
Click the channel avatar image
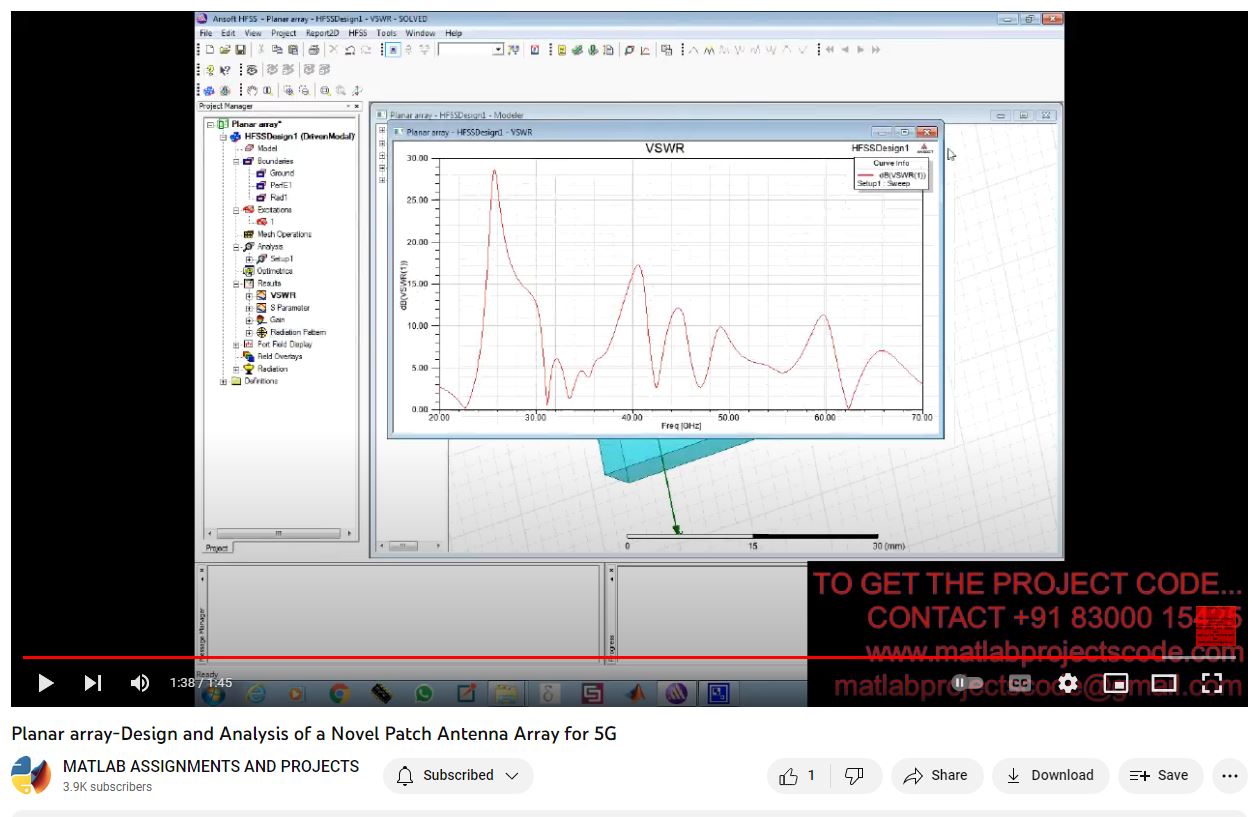(x=31, y=775)
